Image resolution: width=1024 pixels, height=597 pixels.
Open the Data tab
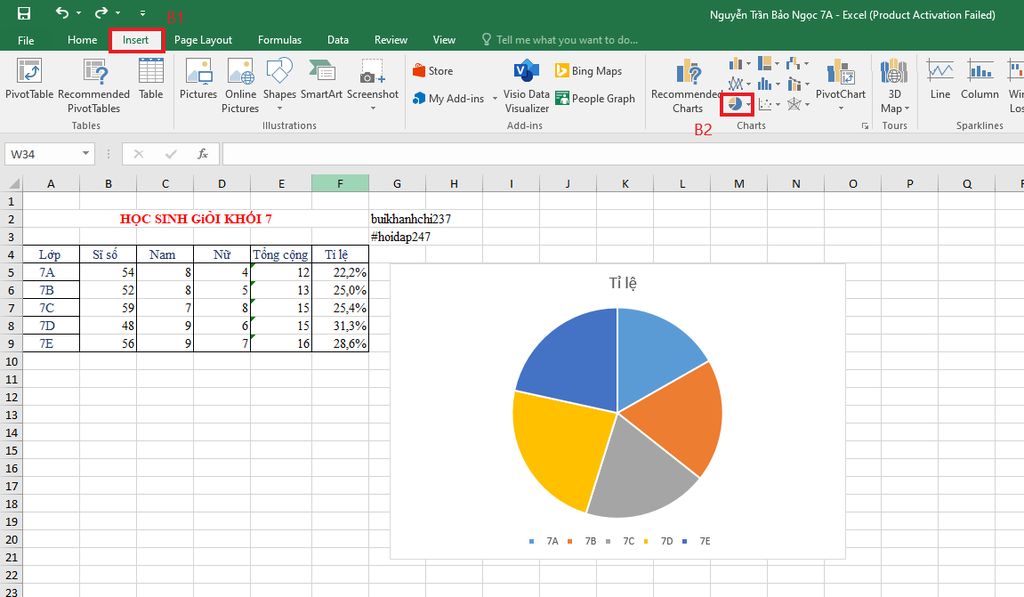338,40
